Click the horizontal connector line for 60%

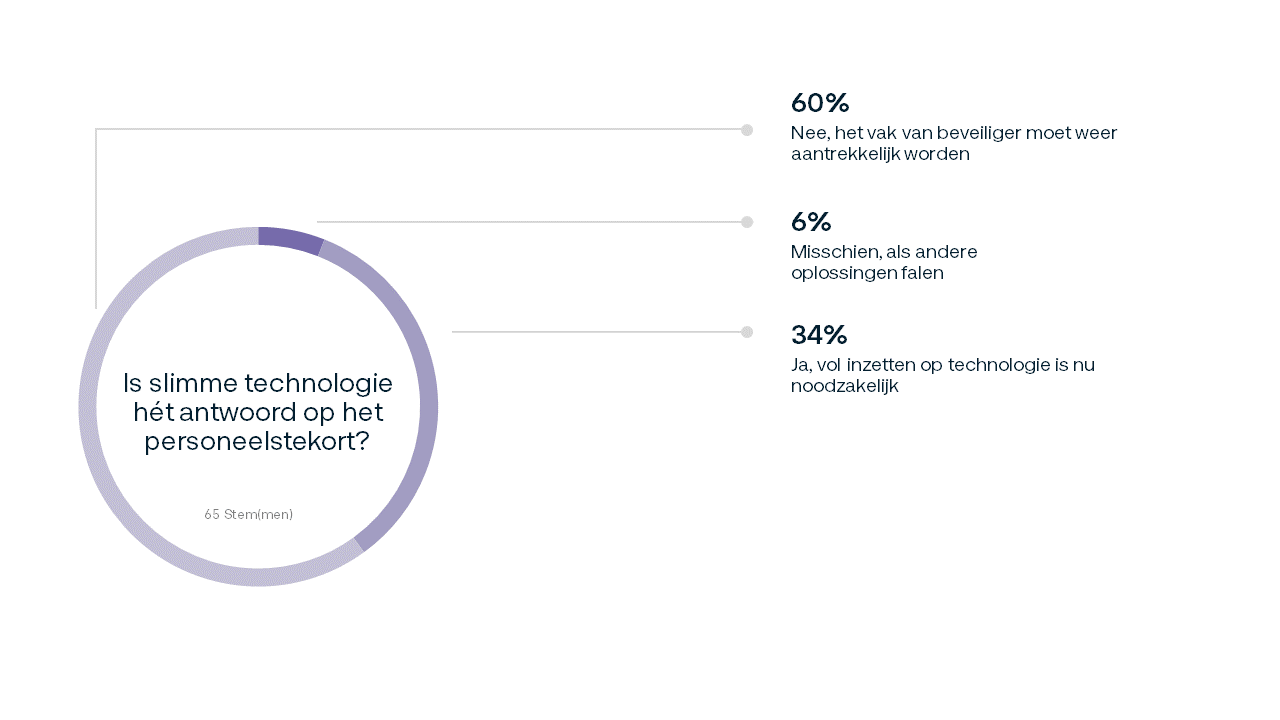coord(418,129)
